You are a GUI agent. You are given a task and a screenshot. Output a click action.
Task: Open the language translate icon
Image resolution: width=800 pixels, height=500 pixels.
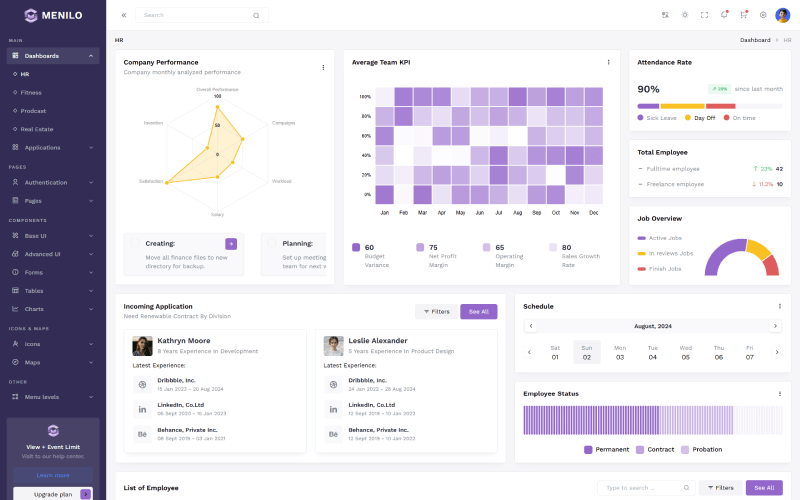(665, 15)
